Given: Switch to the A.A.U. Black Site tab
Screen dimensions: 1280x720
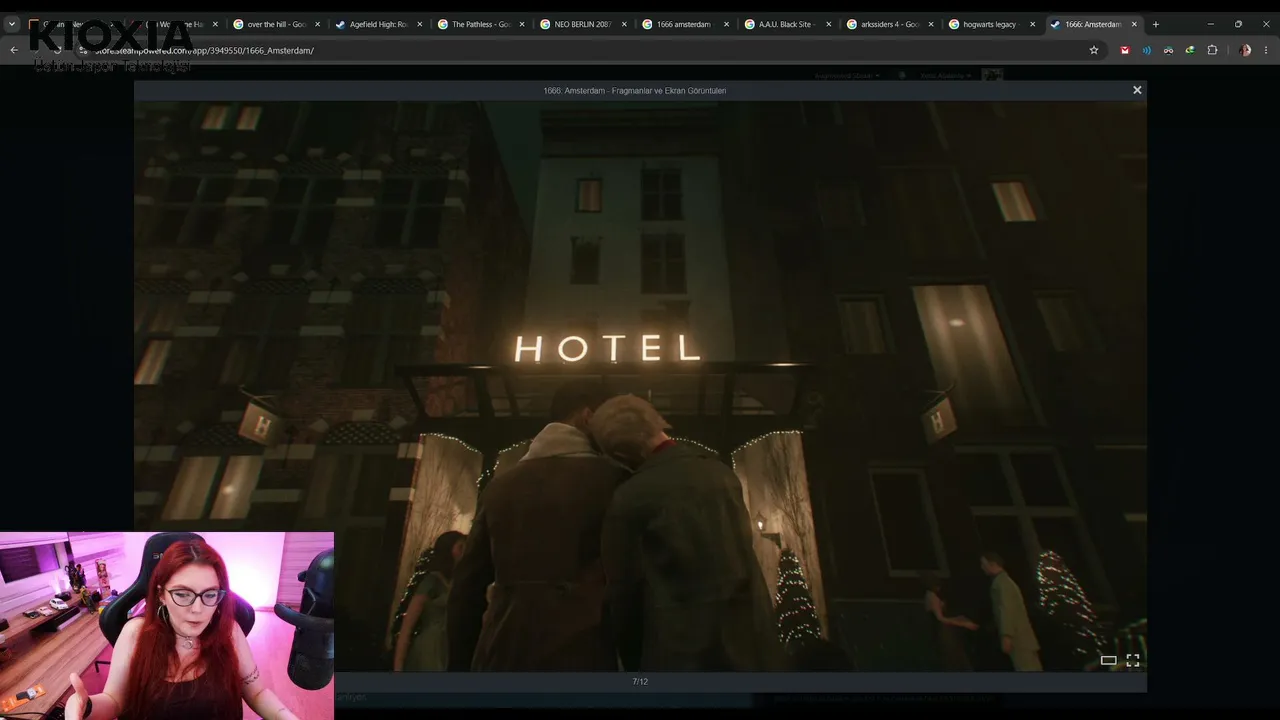Looking at the screenshot, I should [x=787, y=24].
